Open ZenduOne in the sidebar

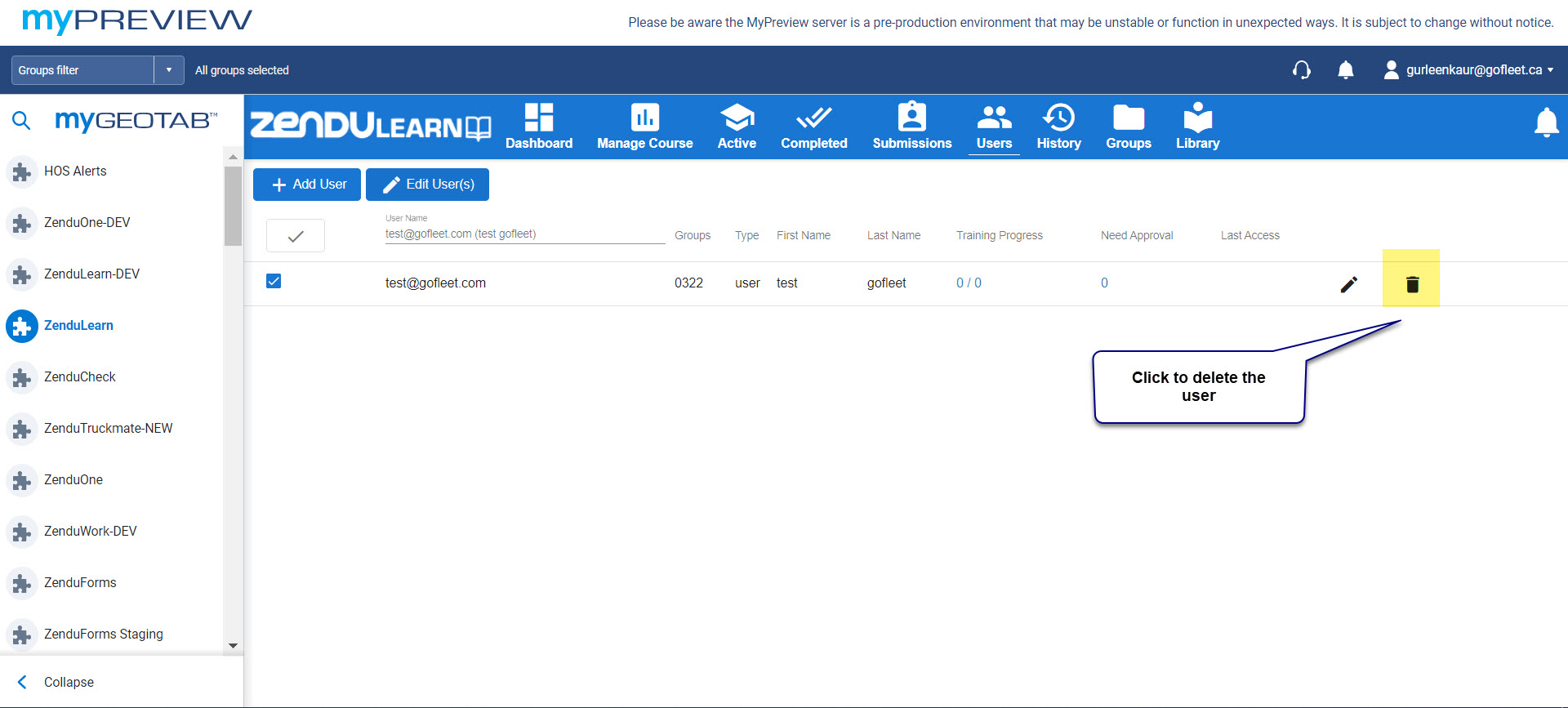click(x=73, y=480)
